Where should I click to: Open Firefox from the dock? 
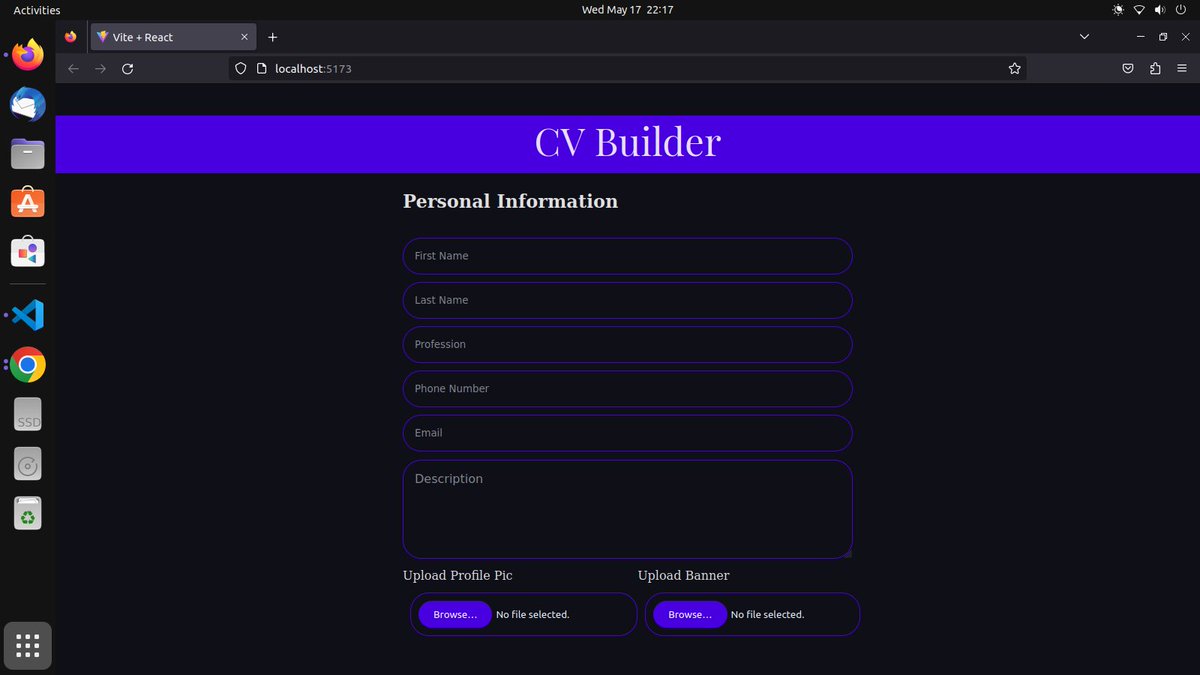pos(28,54)
